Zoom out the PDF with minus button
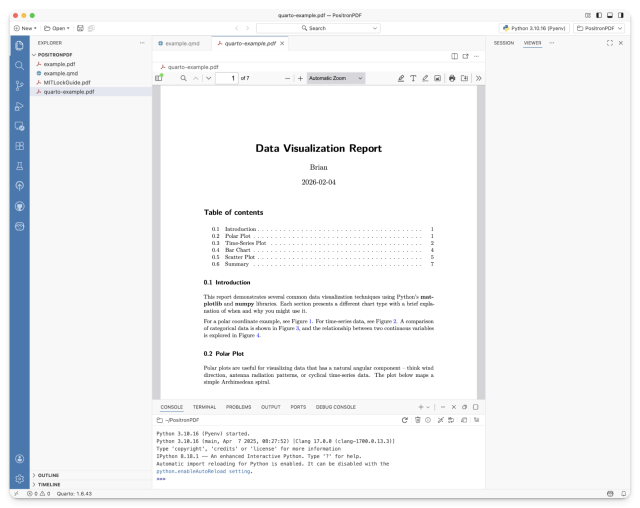The image size is (640, 508). [x=287, y=78]
